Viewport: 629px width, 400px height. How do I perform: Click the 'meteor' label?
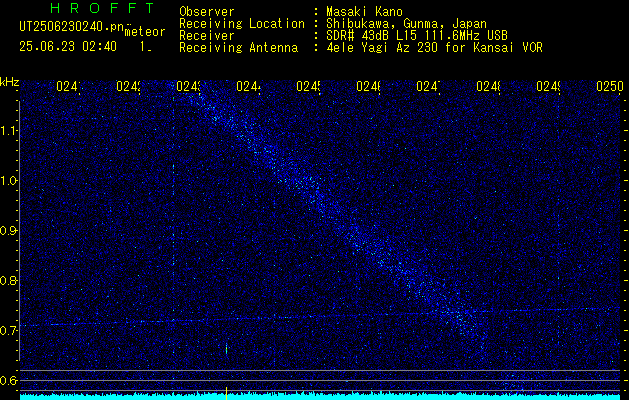click(x=145, y=32)
